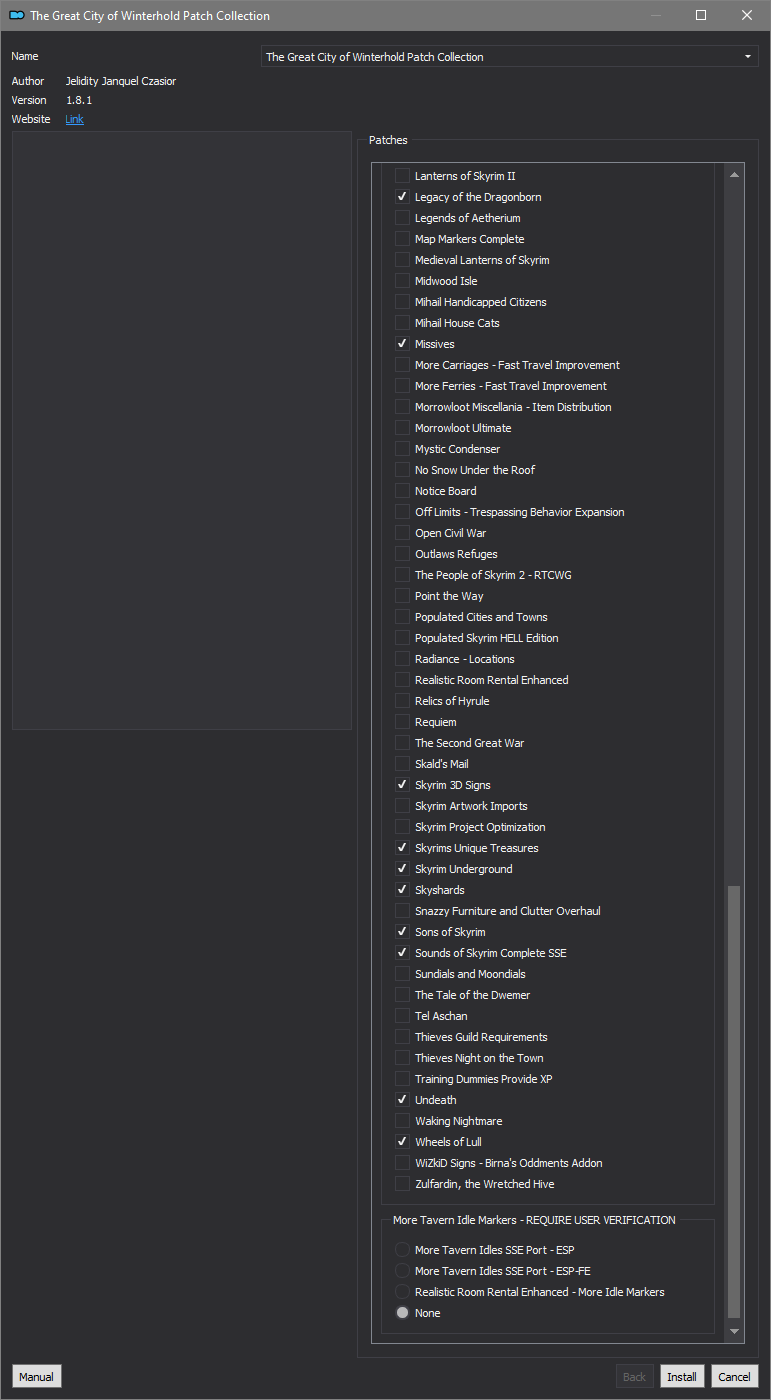Check the Notice Board patch
The height and width of the screenshot is (1400, 771).
(402, 491)
